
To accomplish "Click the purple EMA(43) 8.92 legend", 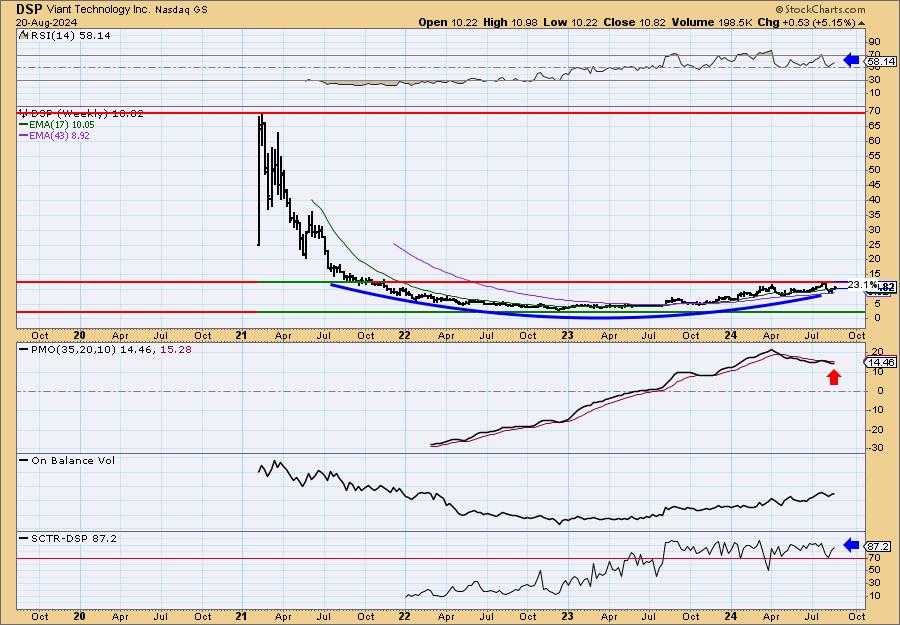I will pos(55,135).
